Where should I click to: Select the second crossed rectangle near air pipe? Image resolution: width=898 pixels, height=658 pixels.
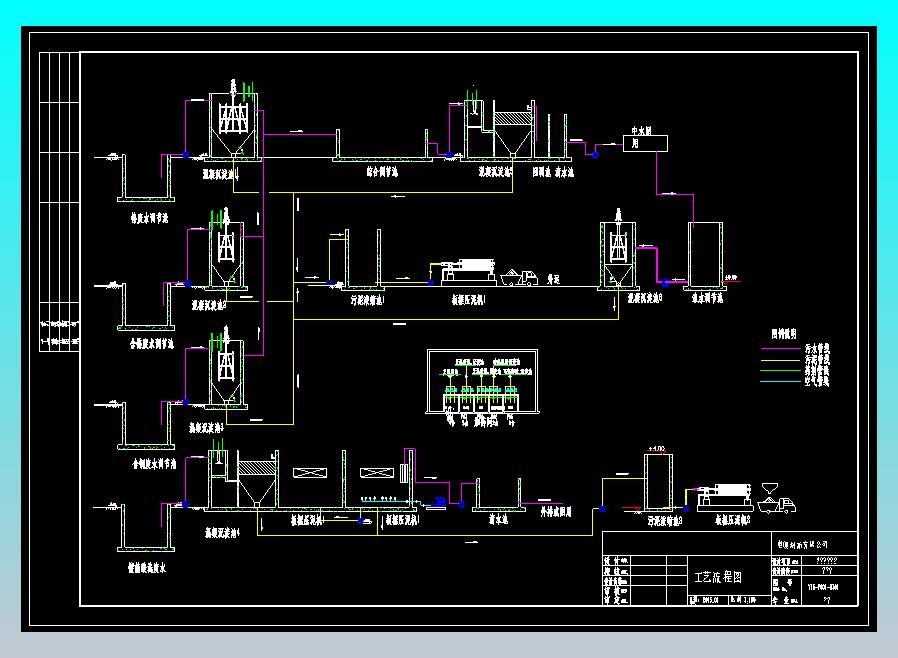(377, 473)
